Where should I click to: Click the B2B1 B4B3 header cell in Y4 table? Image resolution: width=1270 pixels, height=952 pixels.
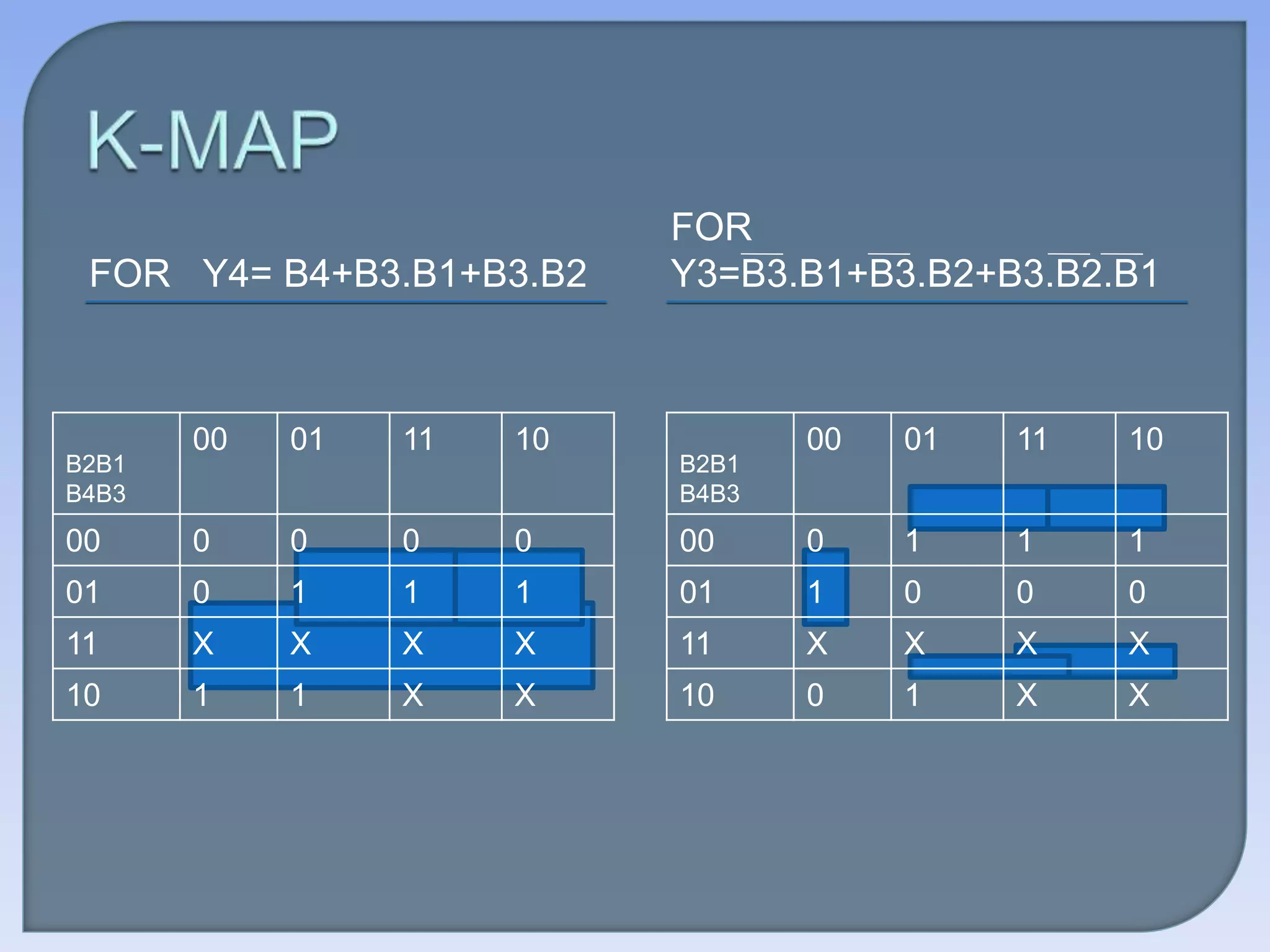click(x=117, y=463)
